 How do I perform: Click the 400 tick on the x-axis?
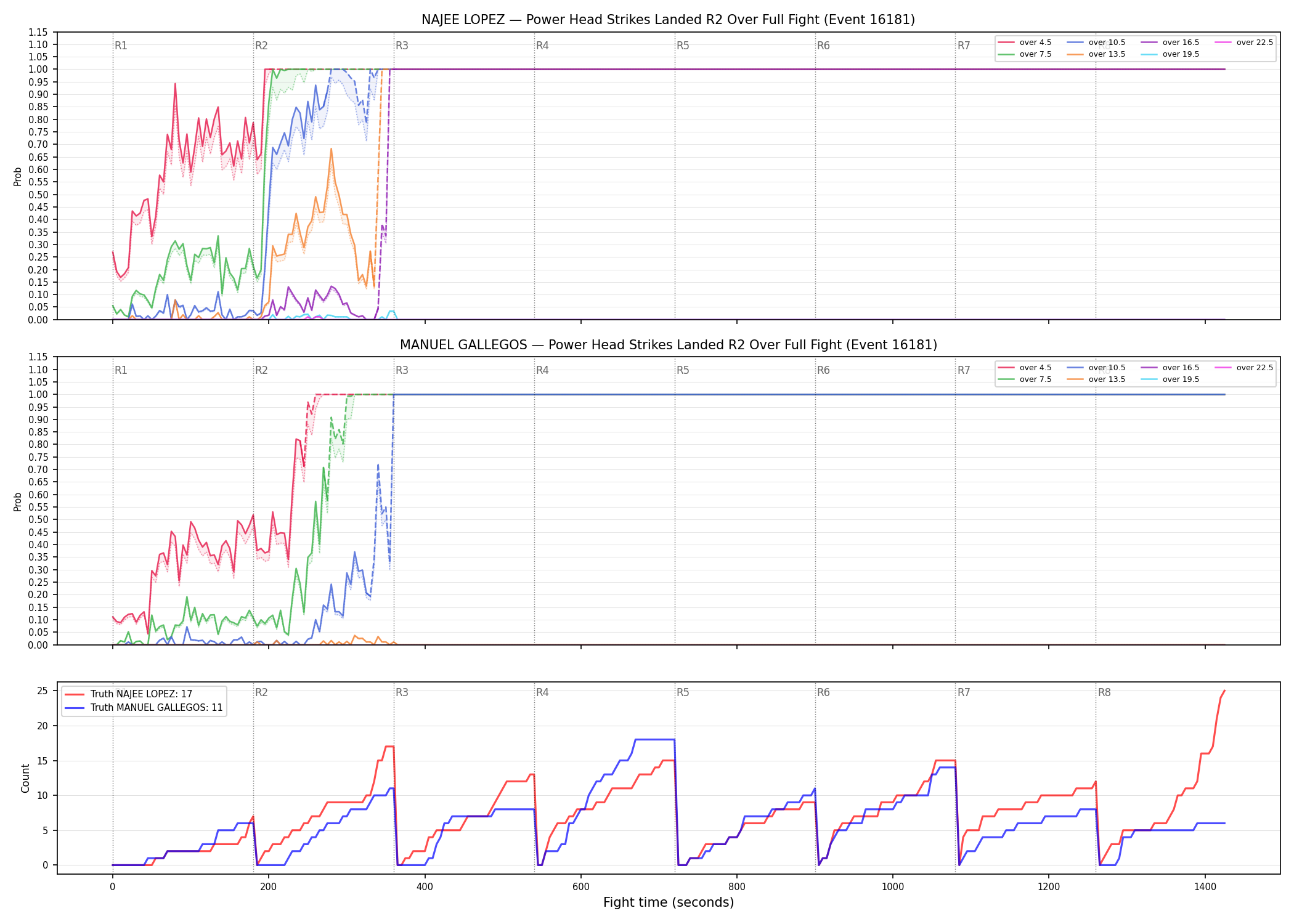tap(425, 887)
